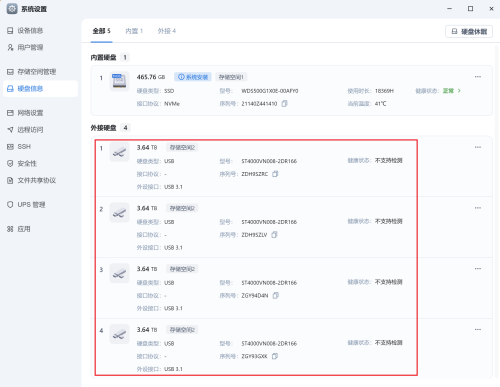Click the 系统安装 badge on internal SSD
The image size is (500, 387).
point(193,77)
